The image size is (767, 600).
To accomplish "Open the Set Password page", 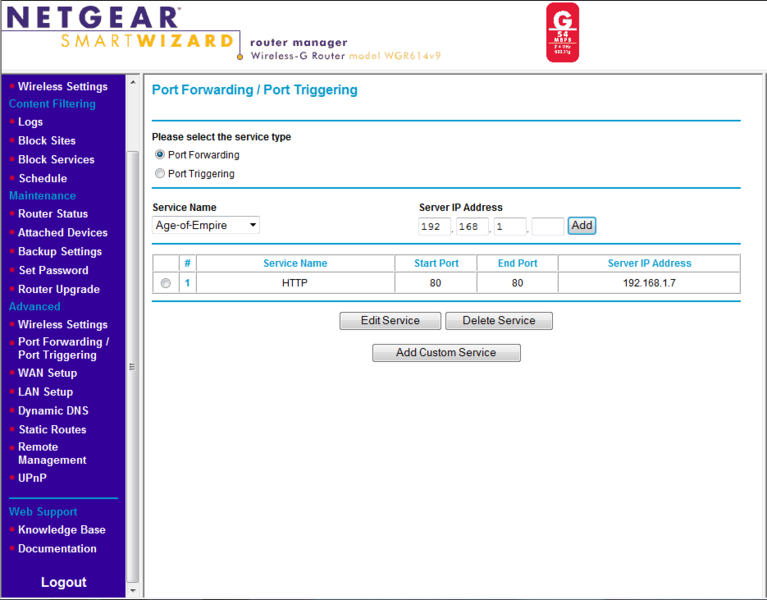I will (53, 270).
